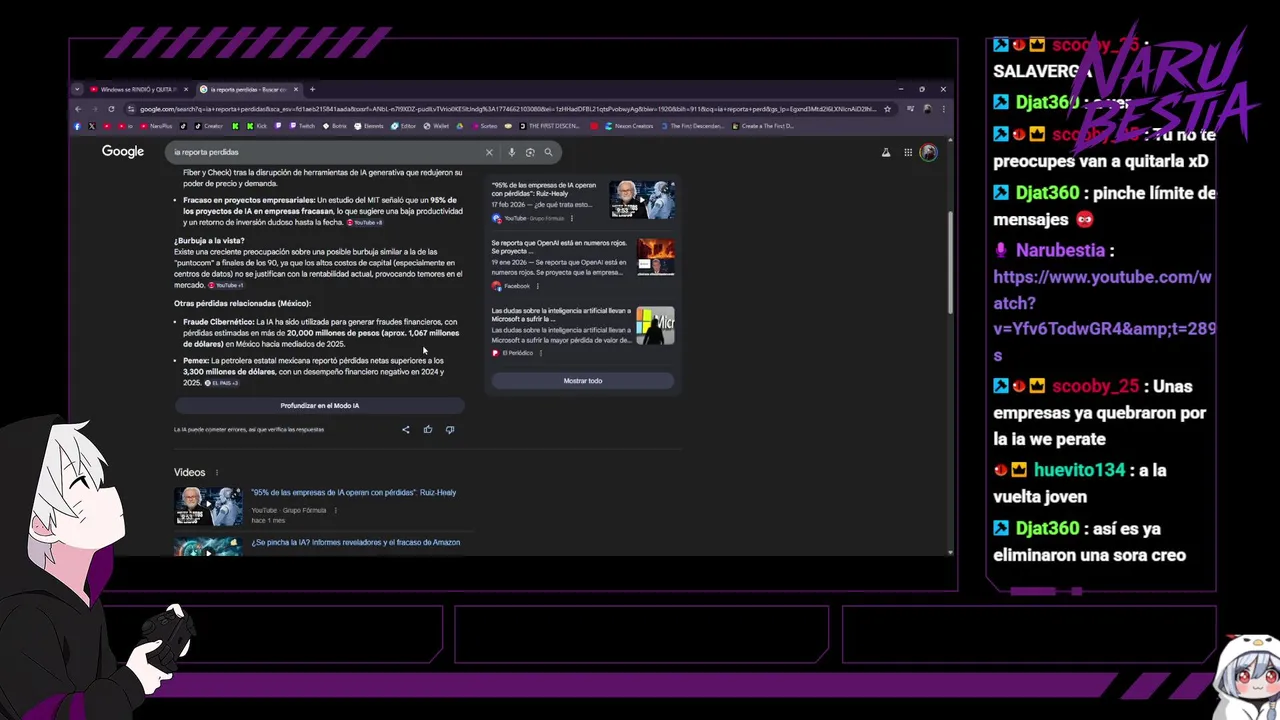Focus the Google search input field
Image resolution: width=1280 pixels, height=720 pixels.
(325, 152)
